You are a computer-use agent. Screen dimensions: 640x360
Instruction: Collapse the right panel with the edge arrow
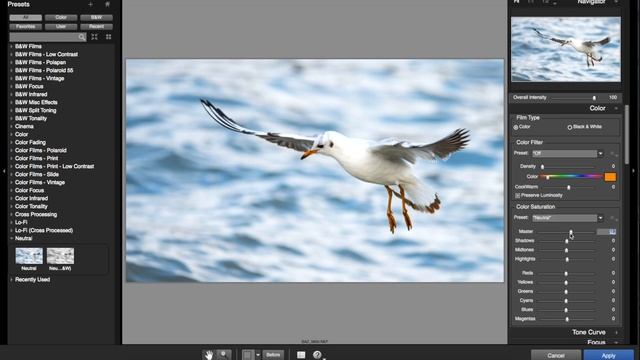pos(634,171)
